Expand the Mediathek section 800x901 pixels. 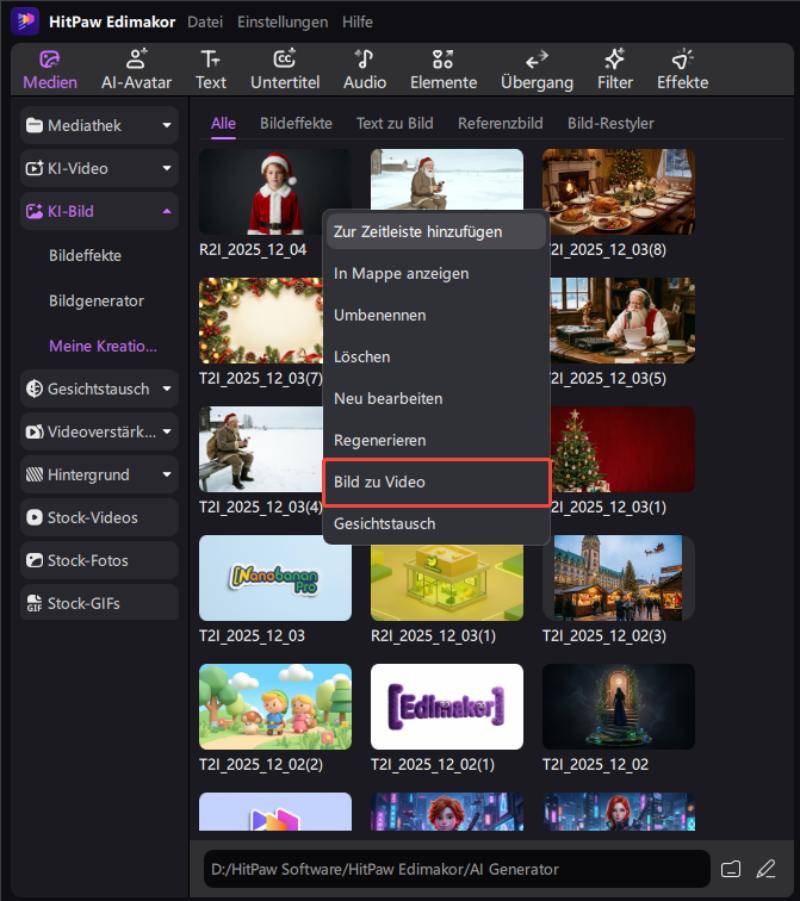(99, 126)
